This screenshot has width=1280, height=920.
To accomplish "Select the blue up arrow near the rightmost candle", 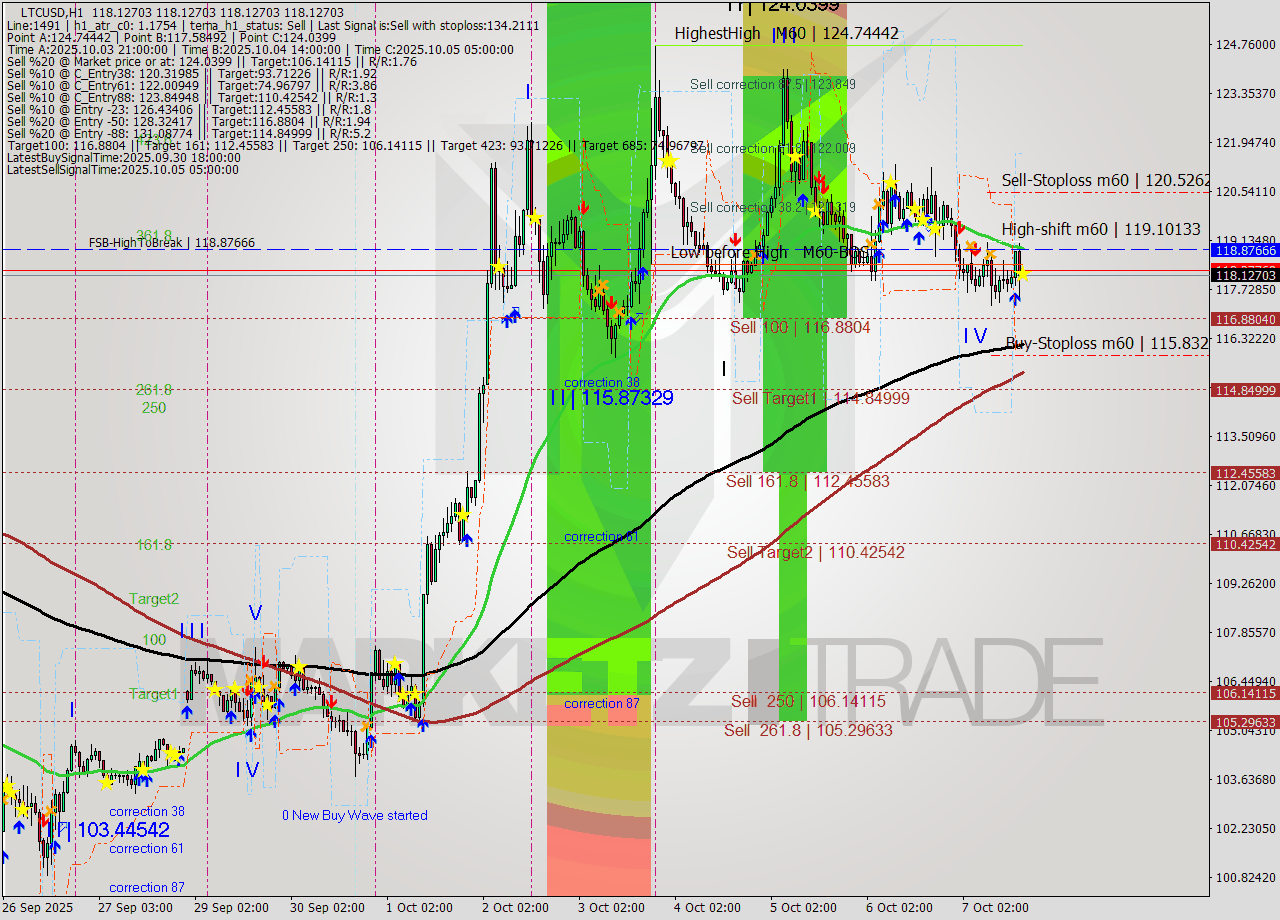I will [x=1015, y=298].
